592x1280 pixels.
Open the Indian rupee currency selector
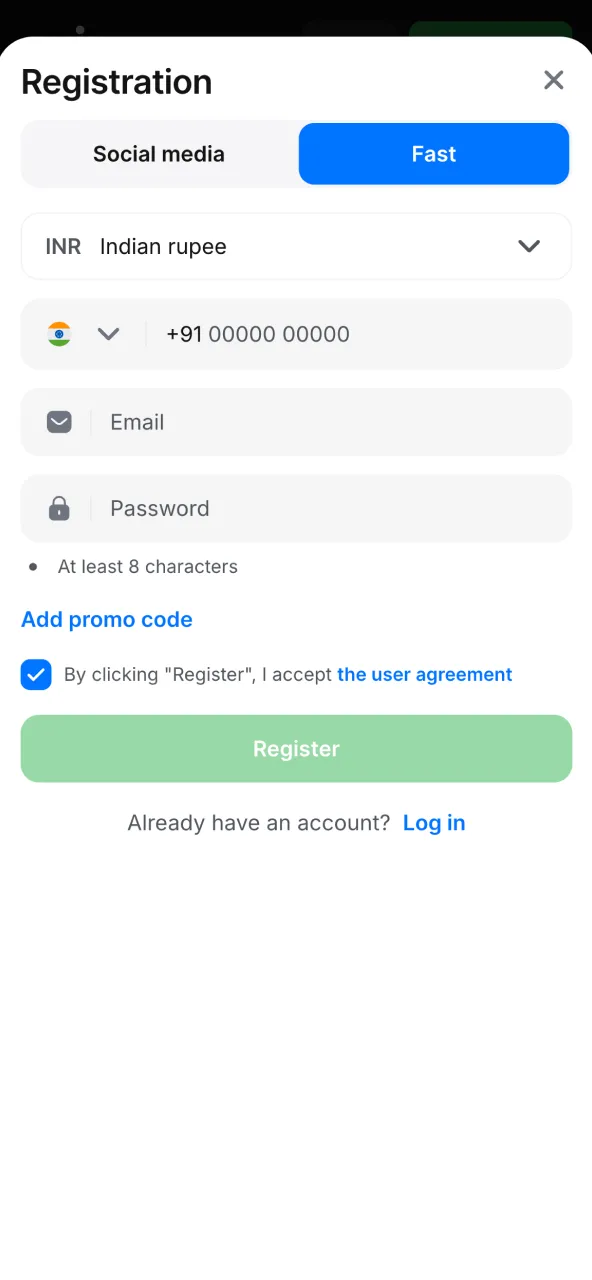[296, 246]
